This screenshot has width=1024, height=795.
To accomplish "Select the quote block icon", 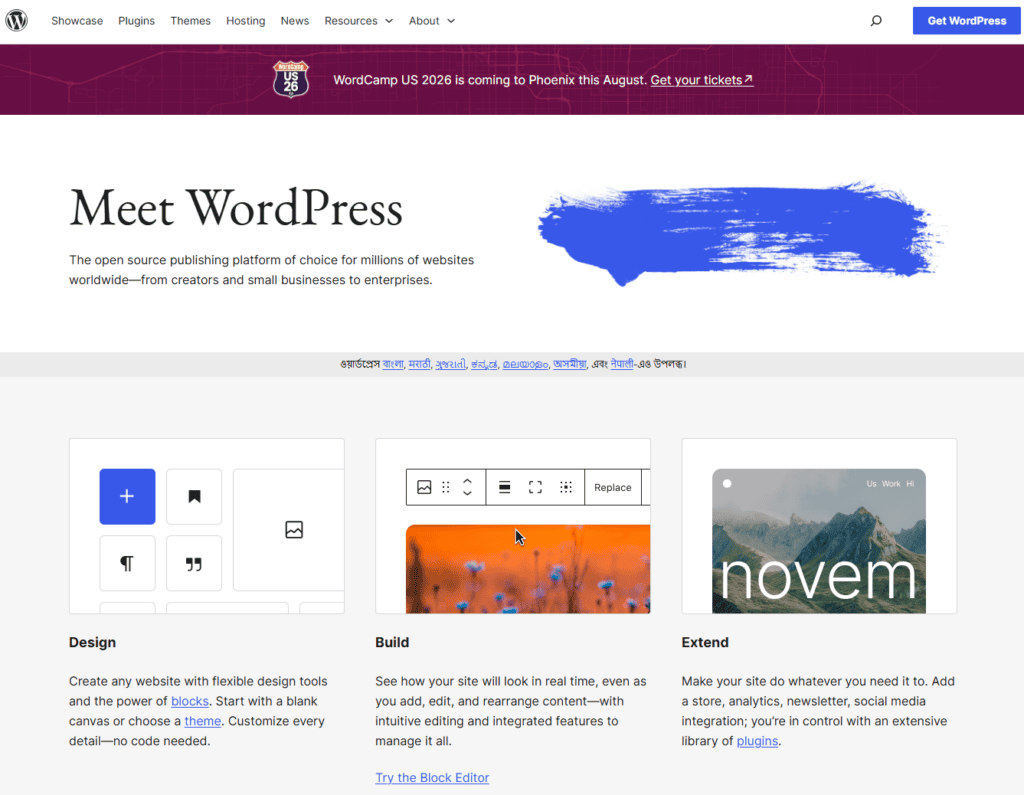I will 194,563.
